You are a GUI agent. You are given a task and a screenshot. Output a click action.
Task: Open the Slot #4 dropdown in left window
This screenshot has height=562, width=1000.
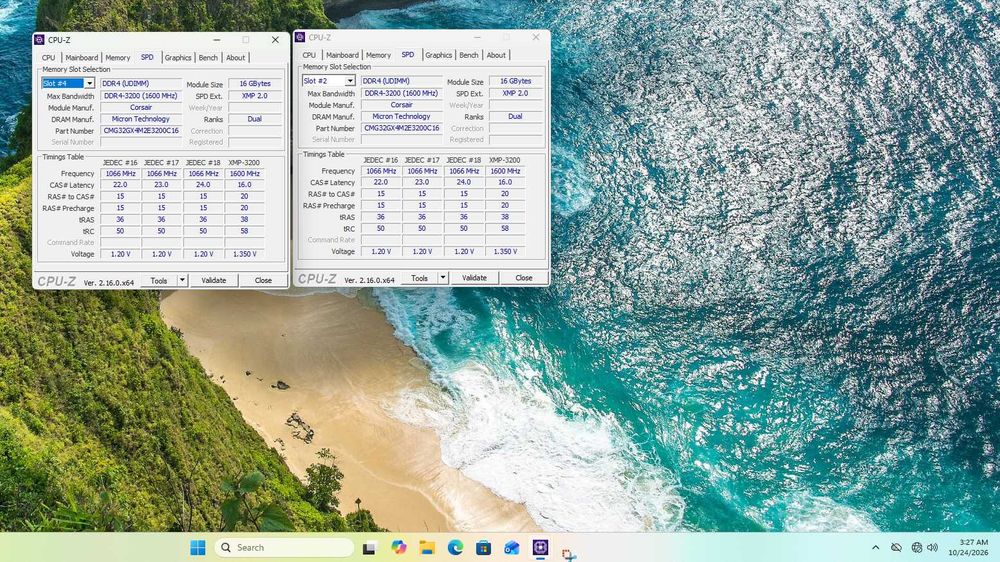click(x=89, y=84)
